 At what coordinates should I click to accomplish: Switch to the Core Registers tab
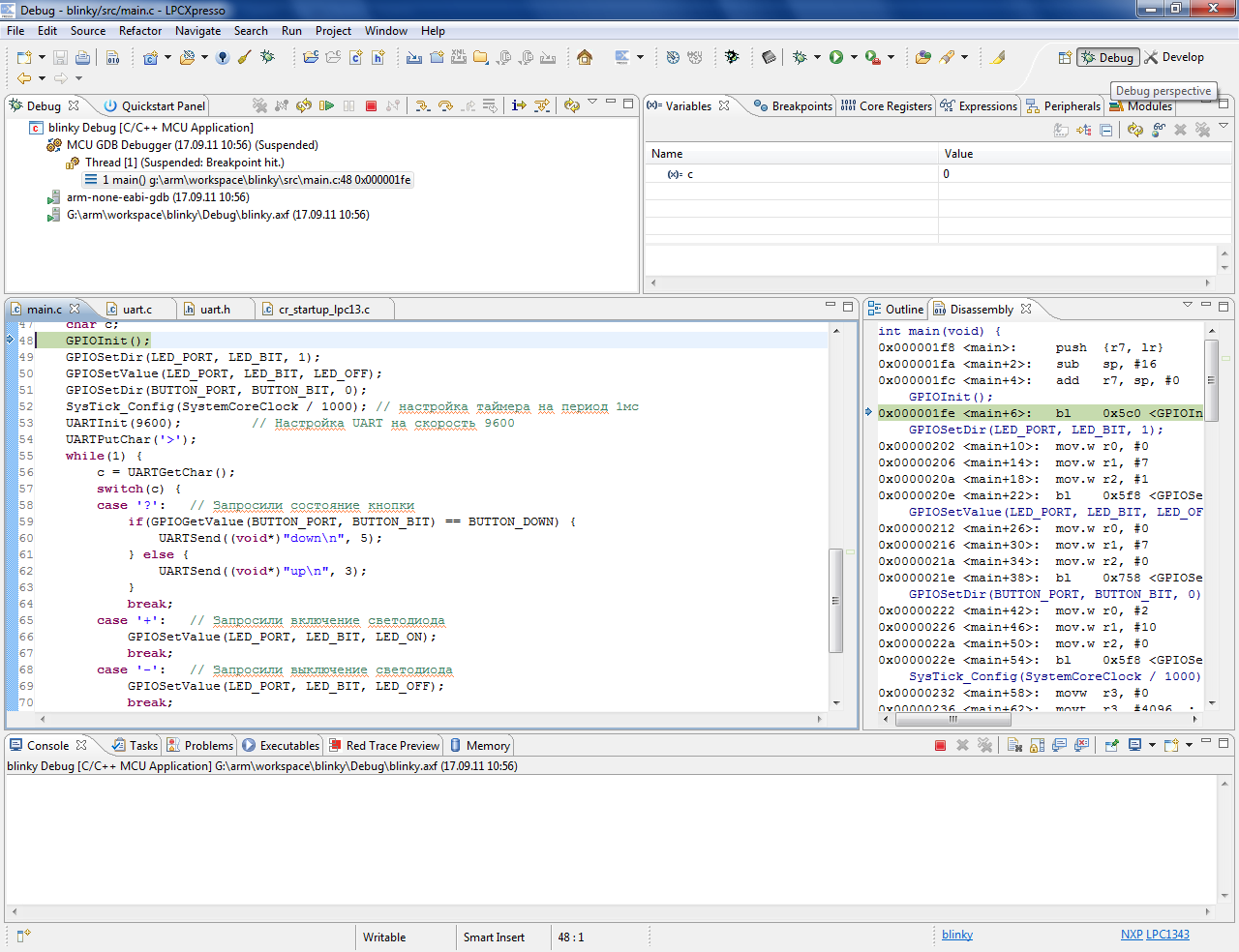click(887, 106)
